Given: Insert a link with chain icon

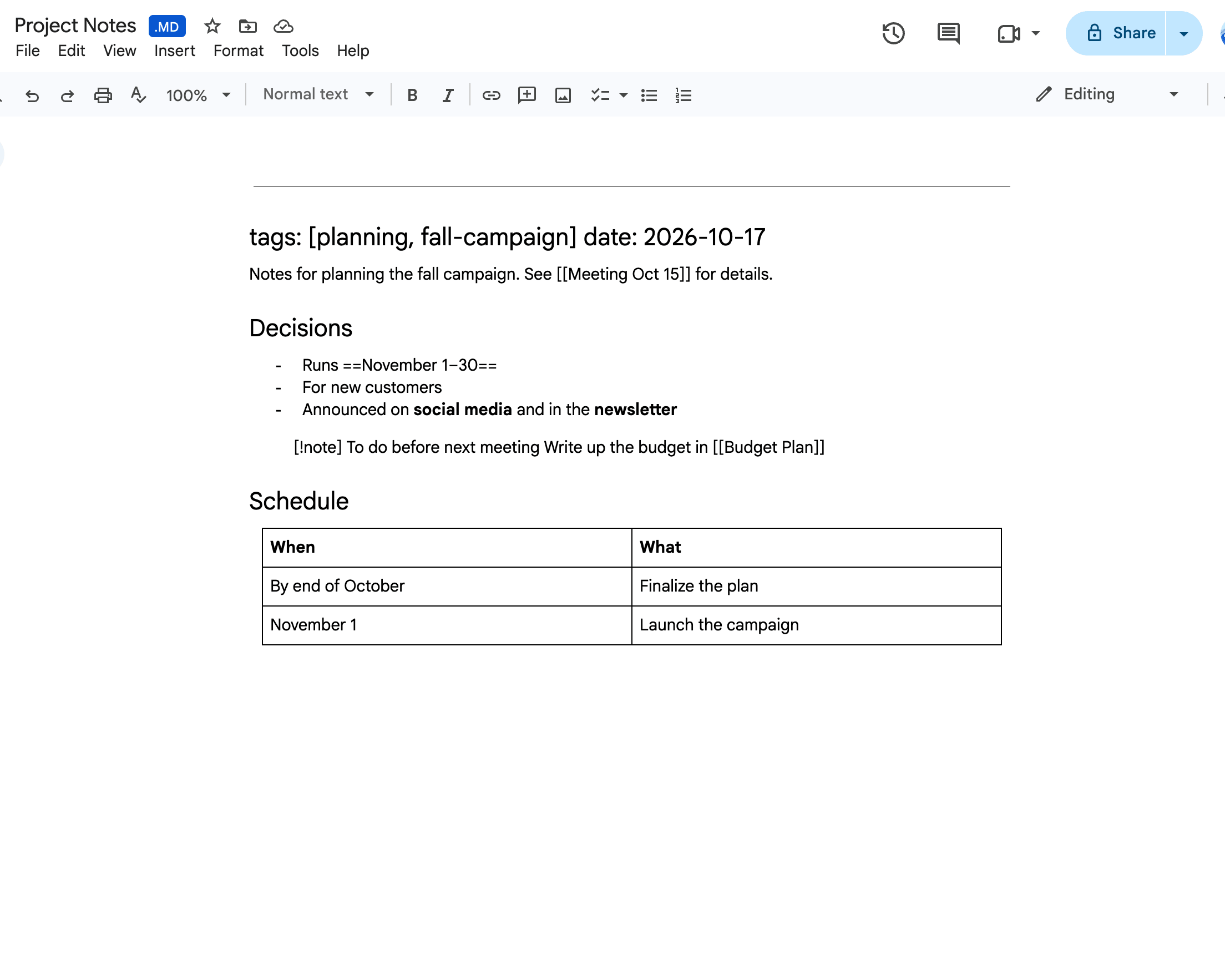Looking at the screenshot, I should pos(491,95).
